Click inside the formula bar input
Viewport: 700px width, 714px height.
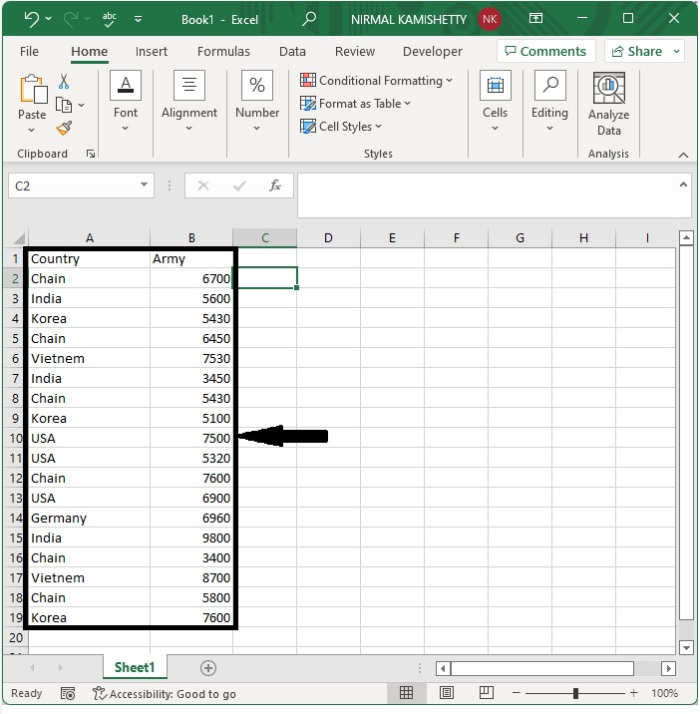pos(487,195)
